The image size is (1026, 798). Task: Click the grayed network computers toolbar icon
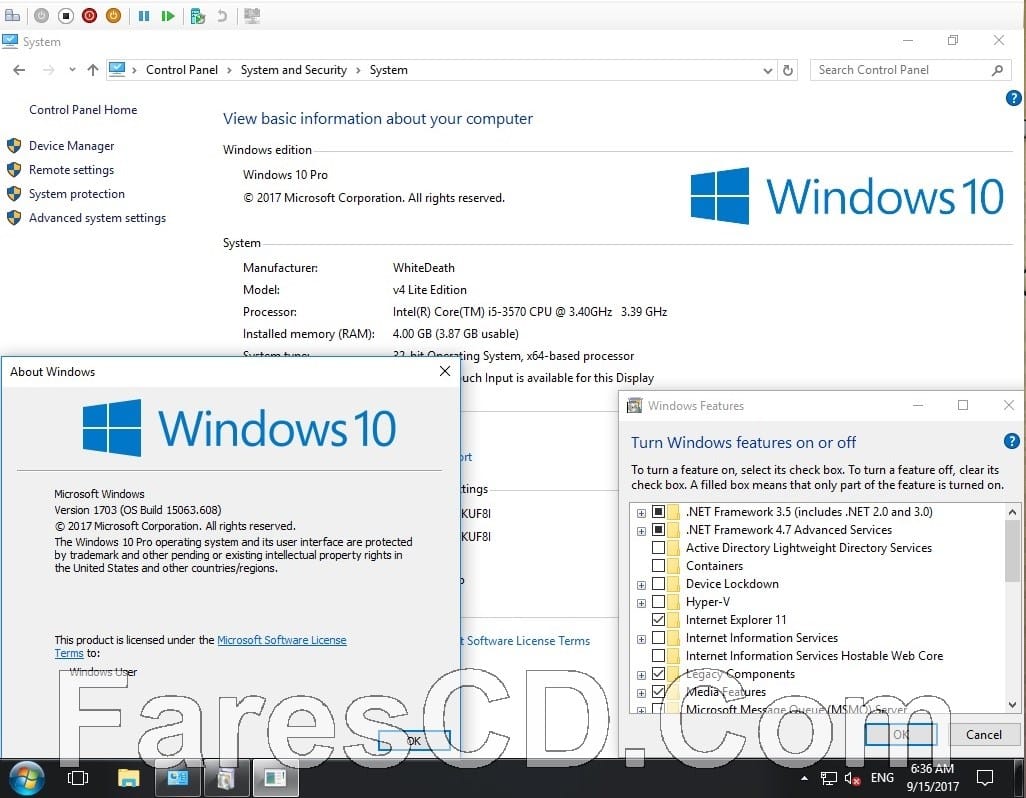pos(252,16)
